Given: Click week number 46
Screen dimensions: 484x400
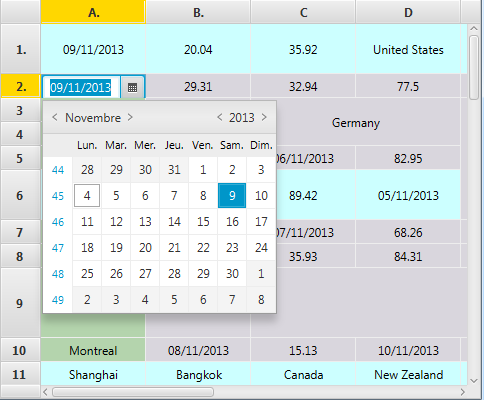Looking at the screenshot, I should point(58,222).
